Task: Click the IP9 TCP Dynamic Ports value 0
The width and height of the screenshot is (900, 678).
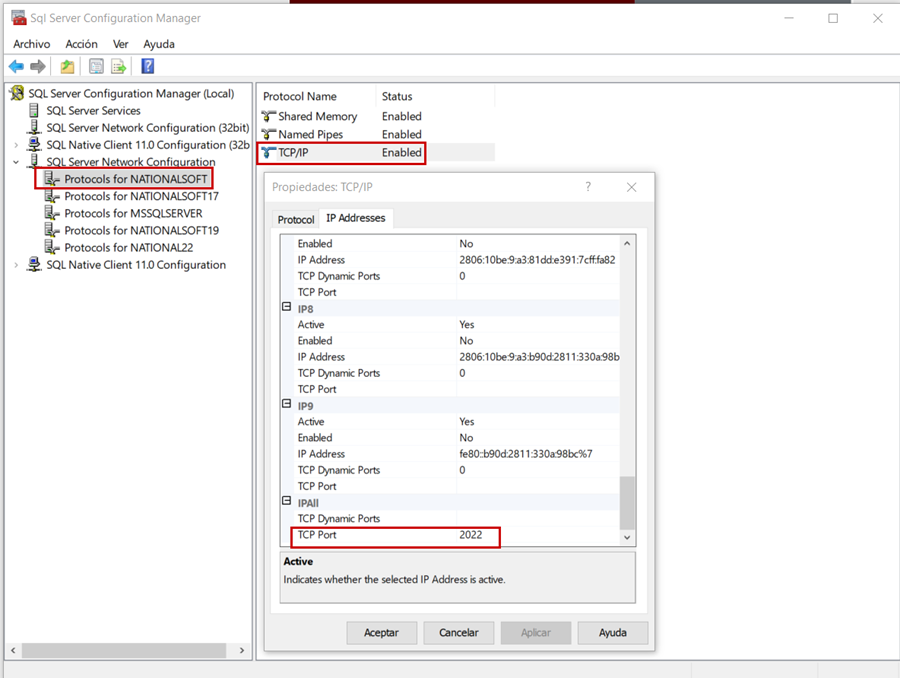Action: click(x=462, y=470)
